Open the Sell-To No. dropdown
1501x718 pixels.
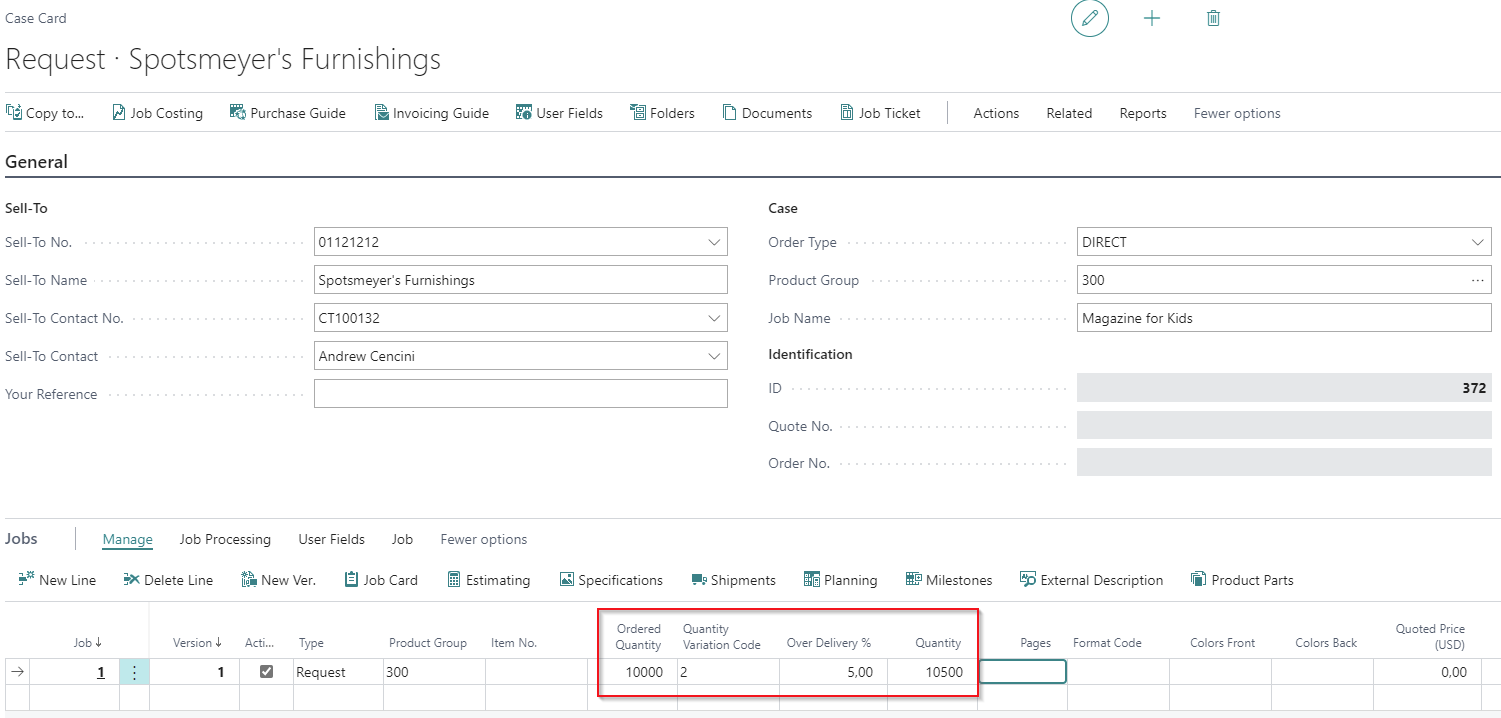714,241
